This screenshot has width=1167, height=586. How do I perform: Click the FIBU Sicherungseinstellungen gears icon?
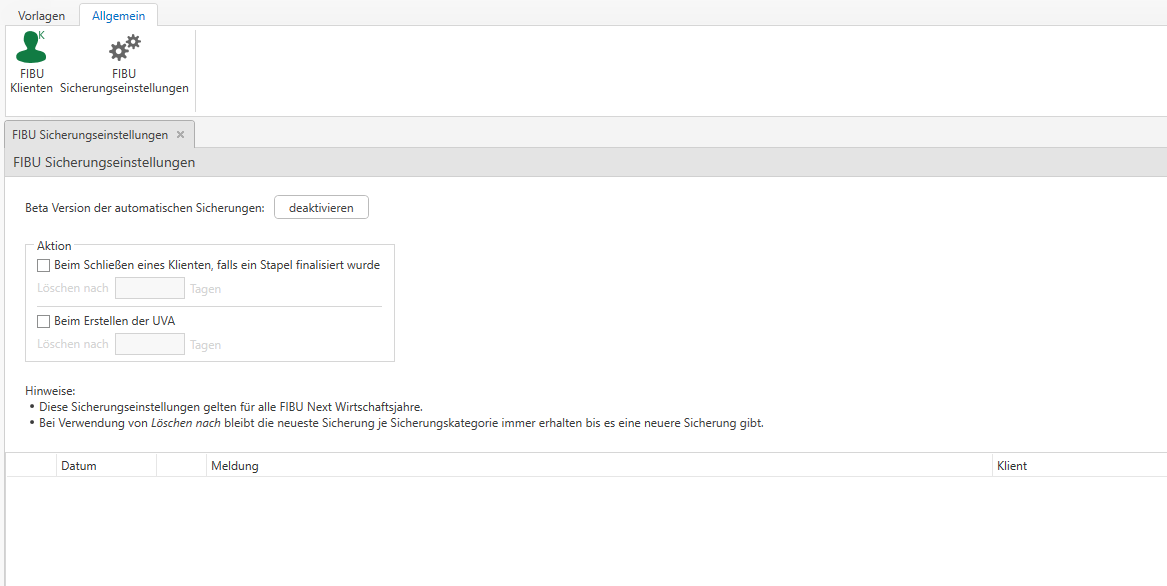point(124,49)
